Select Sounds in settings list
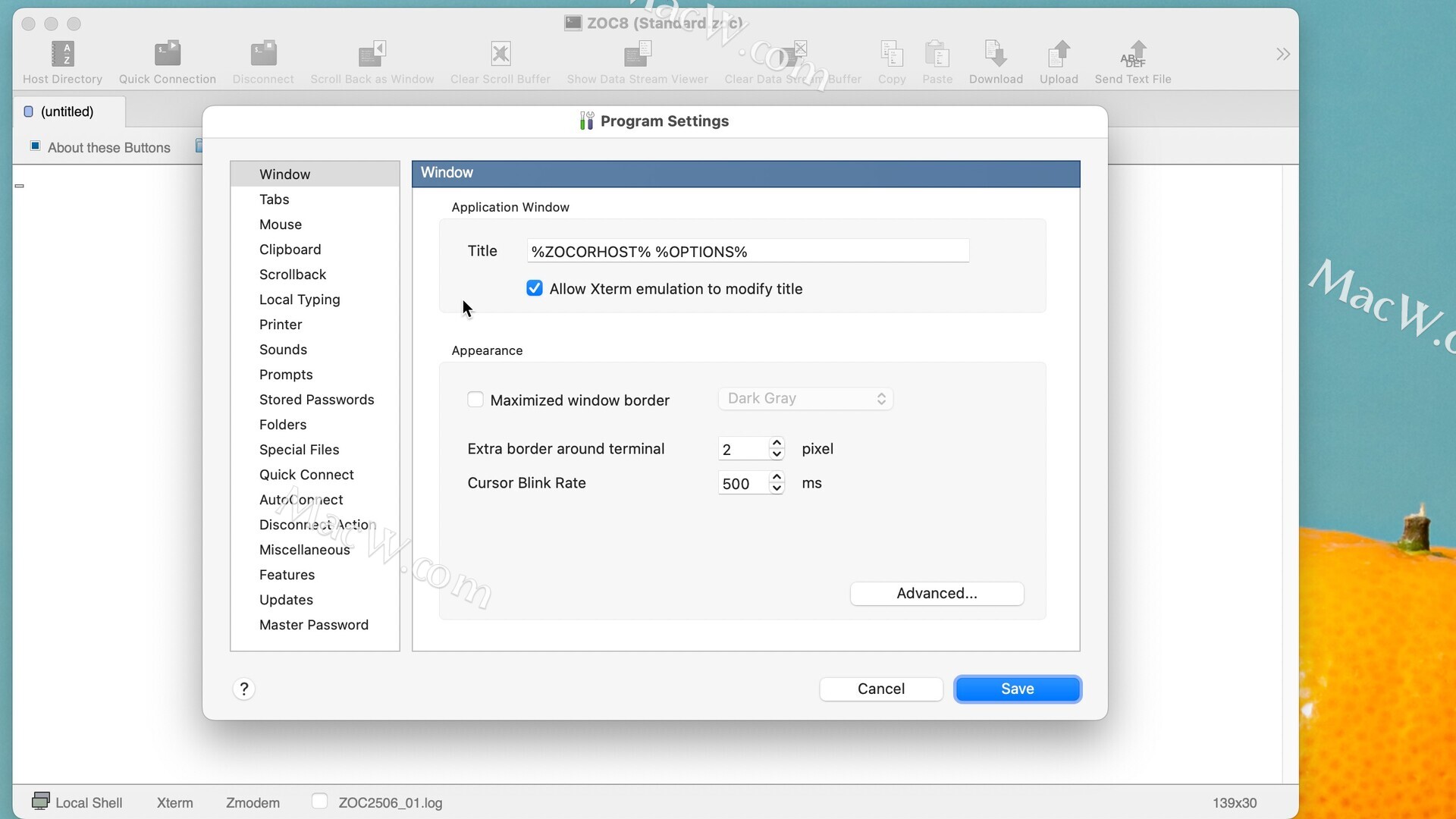1456x819 pixels. [315, 349]
